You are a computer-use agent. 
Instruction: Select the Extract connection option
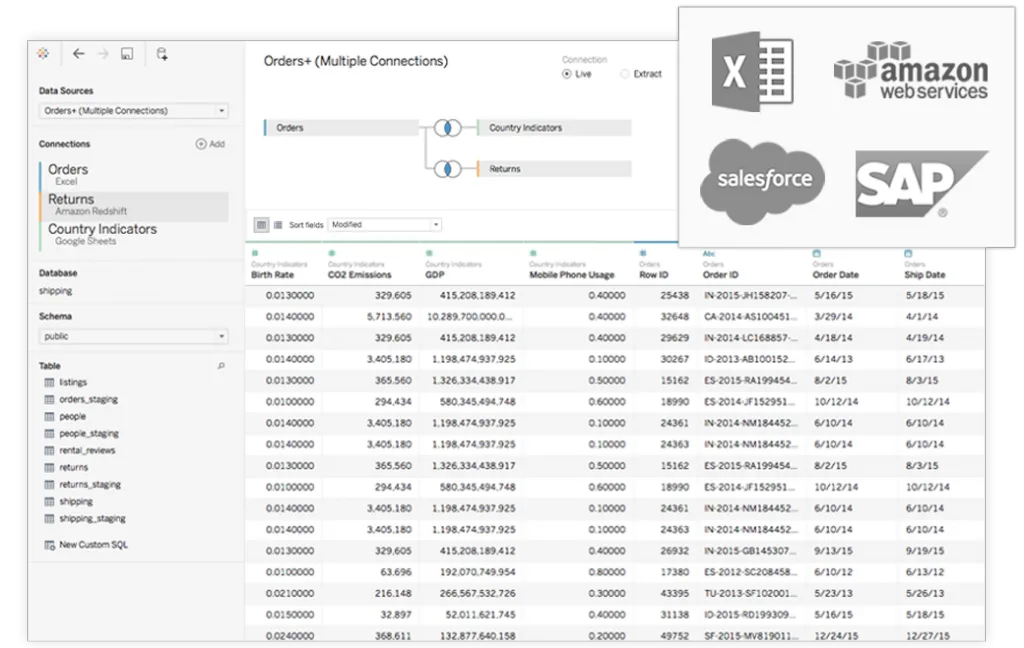[625, 74]
